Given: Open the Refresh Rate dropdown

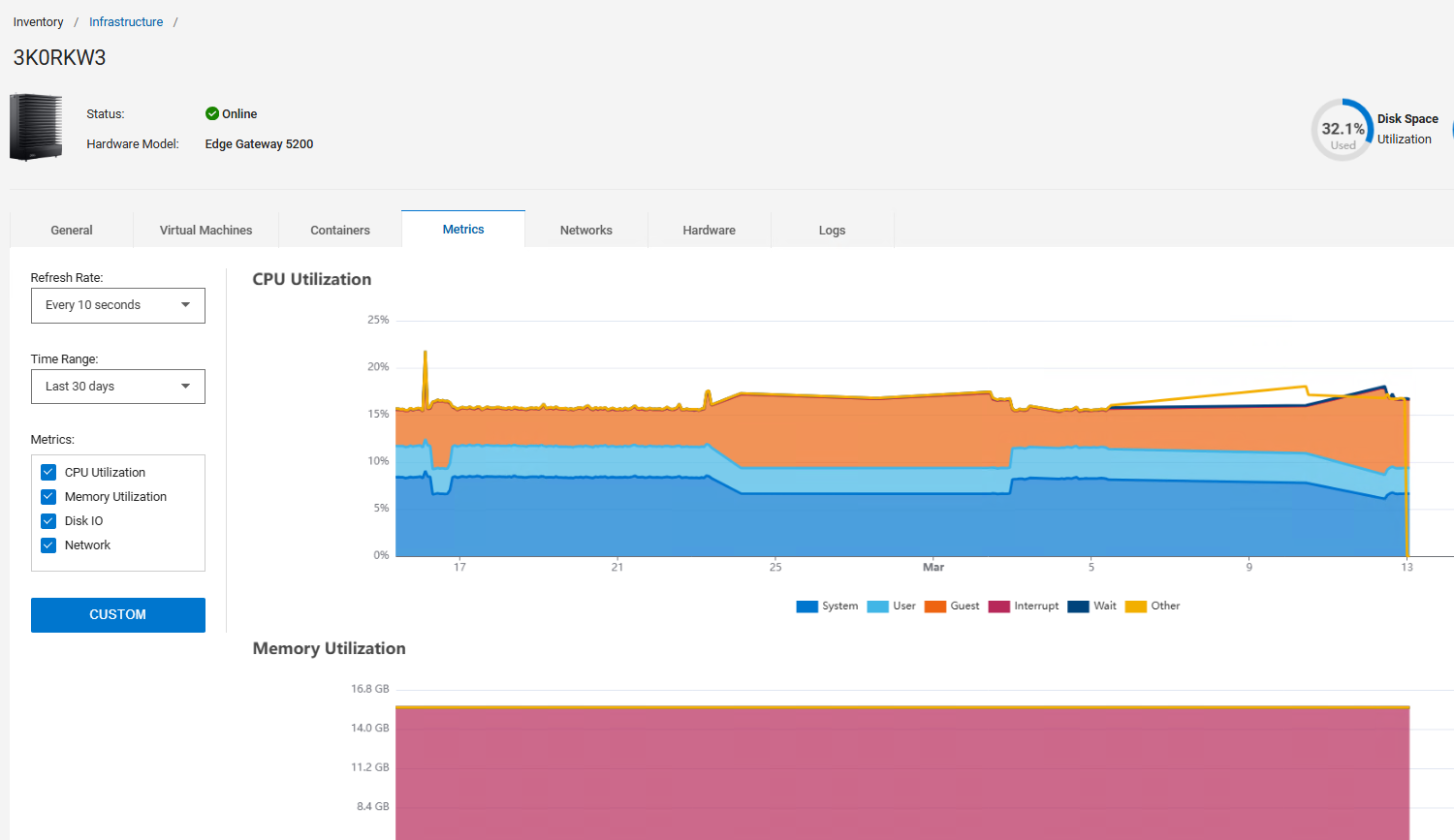Looking at the screenshot, I should (x=117, y=305).
